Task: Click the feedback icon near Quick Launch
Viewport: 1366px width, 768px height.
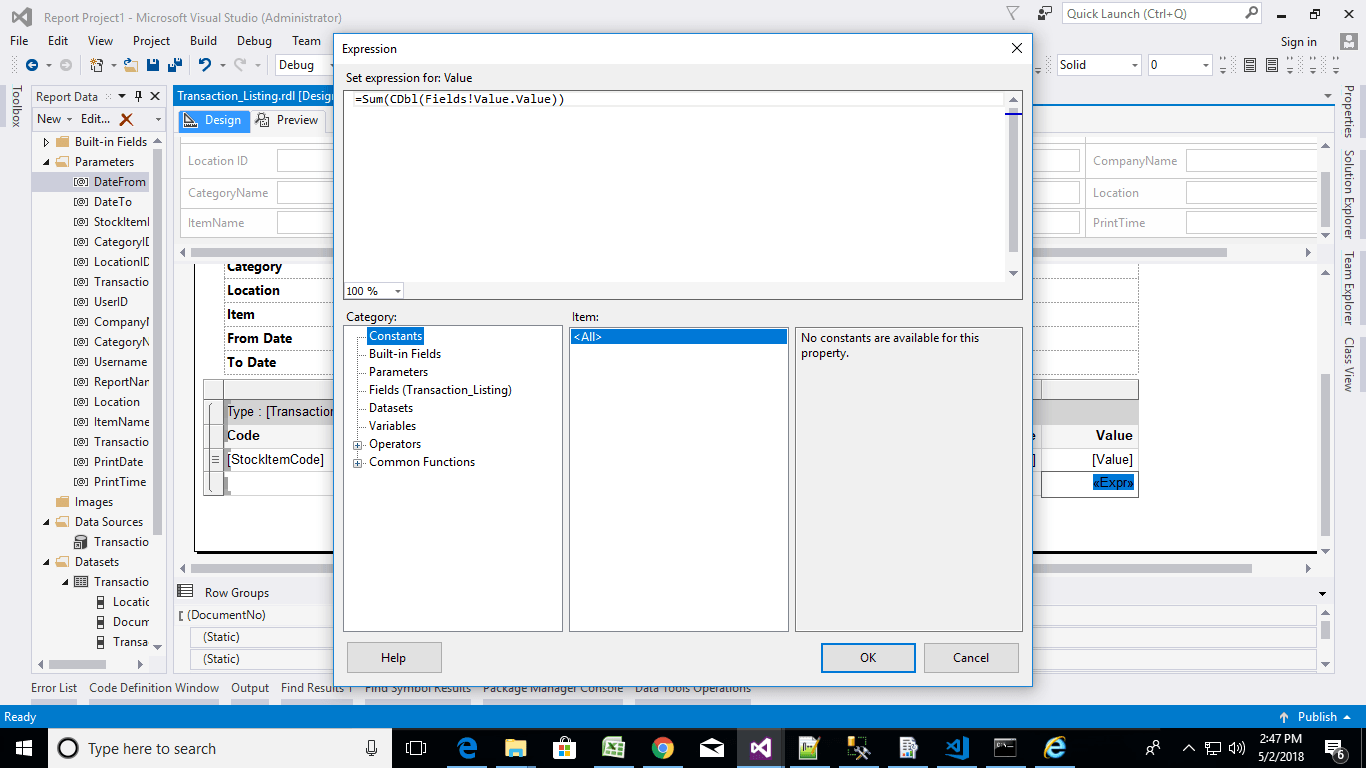Action: tap(1045, 14)
